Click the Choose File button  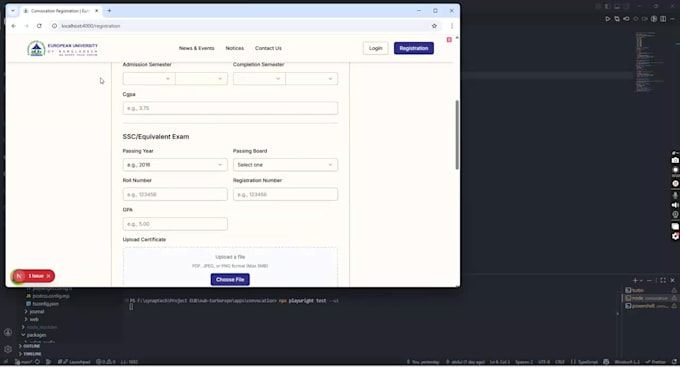pyautogui.click(x=230, y=279)
